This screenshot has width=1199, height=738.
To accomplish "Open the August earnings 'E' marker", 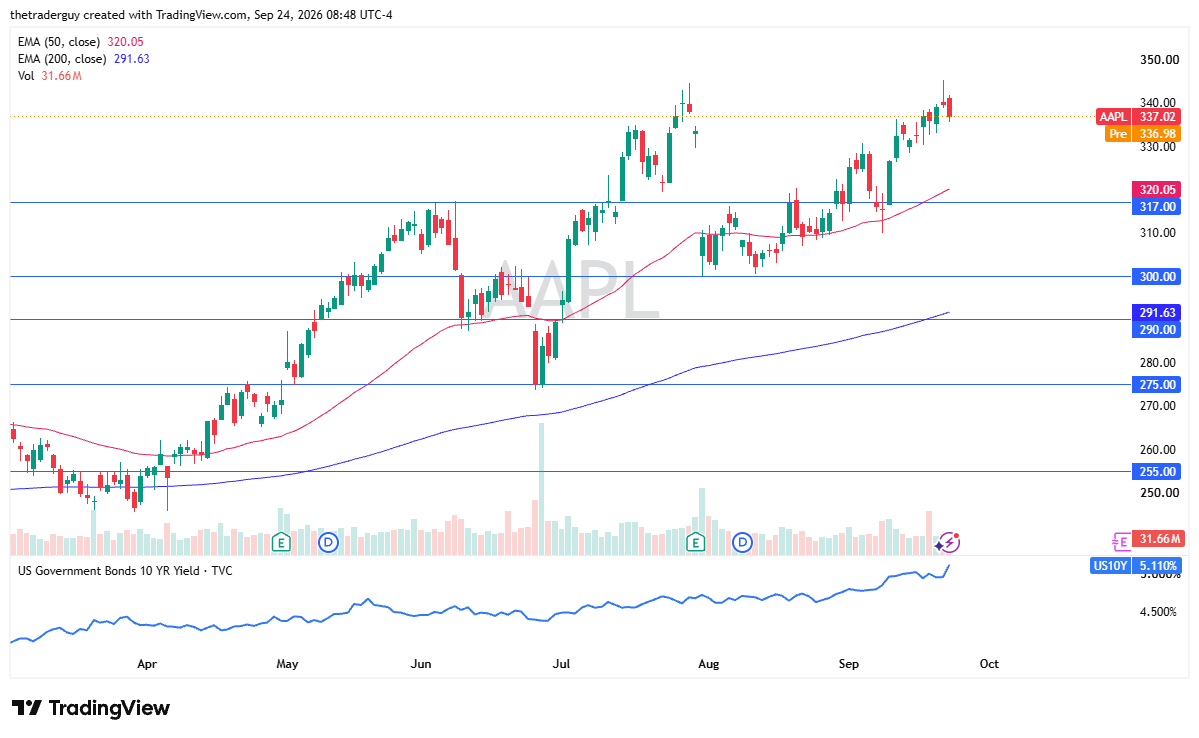I will (695, 543).
